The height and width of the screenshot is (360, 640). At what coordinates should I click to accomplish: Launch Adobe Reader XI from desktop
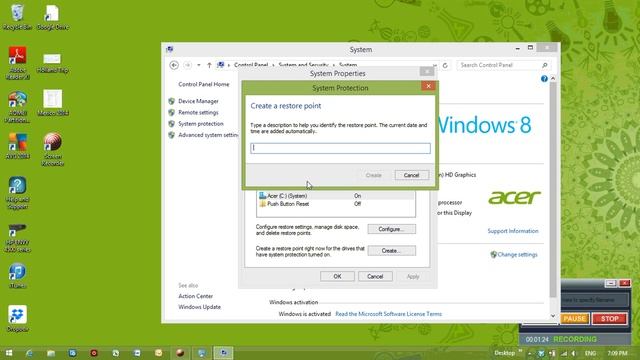pyautogui.click(x=18, y=62)
